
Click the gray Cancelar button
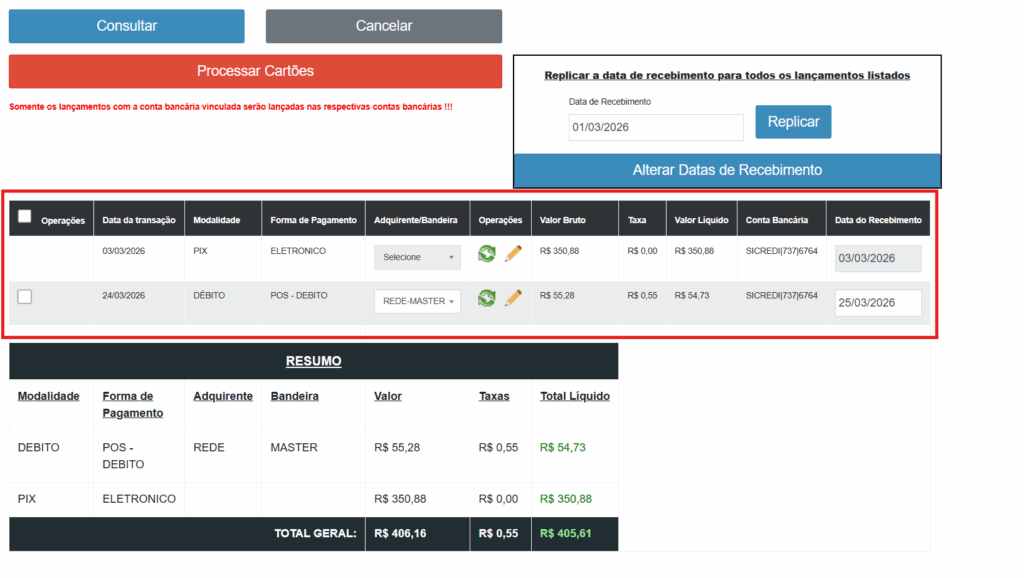[384, 26]
